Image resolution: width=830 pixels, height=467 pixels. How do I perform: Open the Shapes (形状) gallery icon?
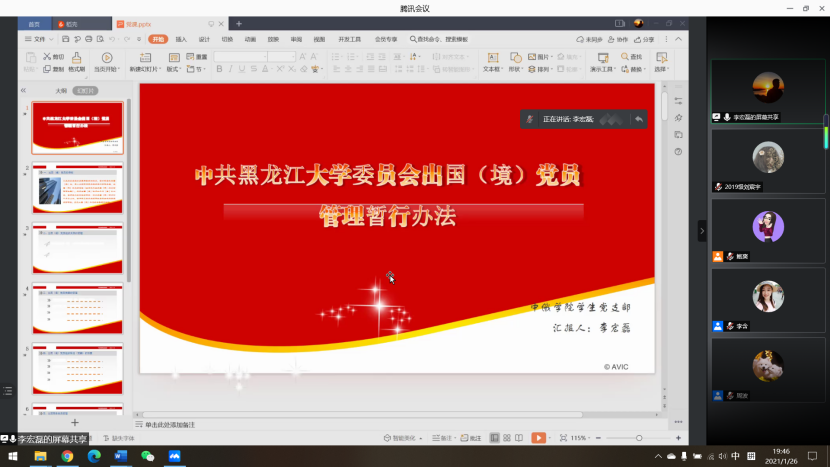[x=515, y=58]
